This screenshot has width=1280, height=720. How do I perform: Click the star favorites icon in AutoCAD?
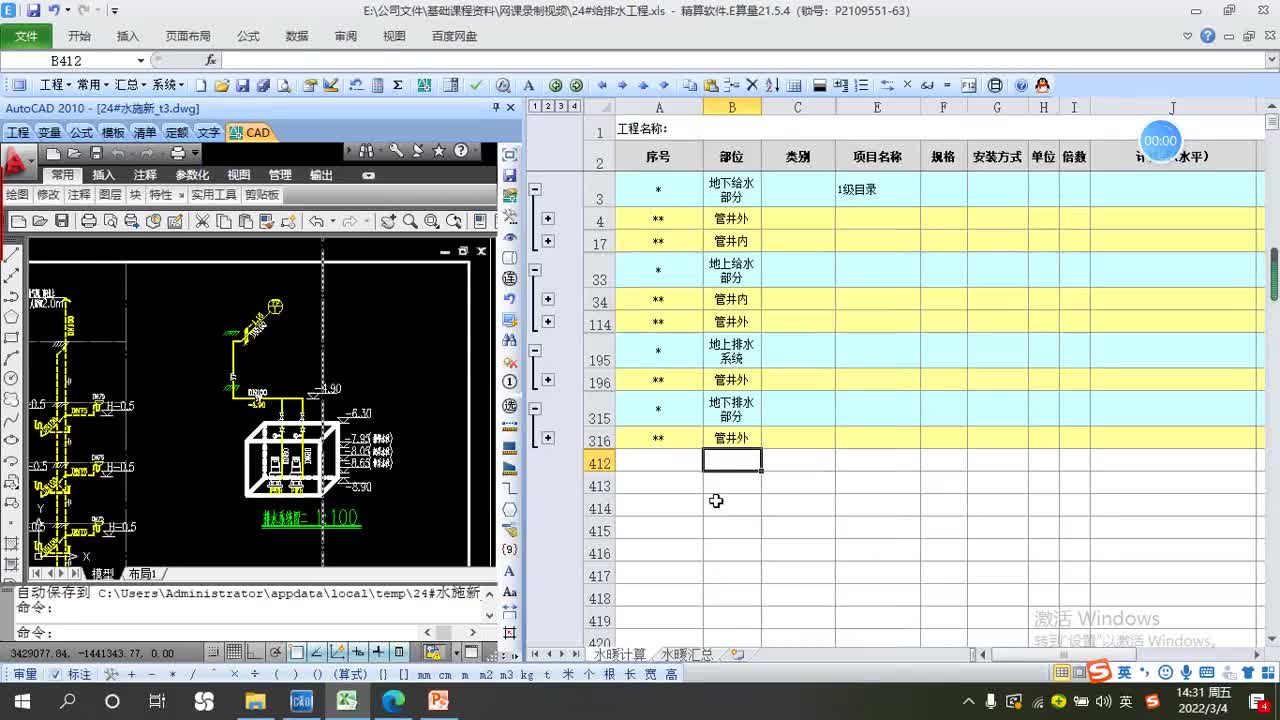439,151
